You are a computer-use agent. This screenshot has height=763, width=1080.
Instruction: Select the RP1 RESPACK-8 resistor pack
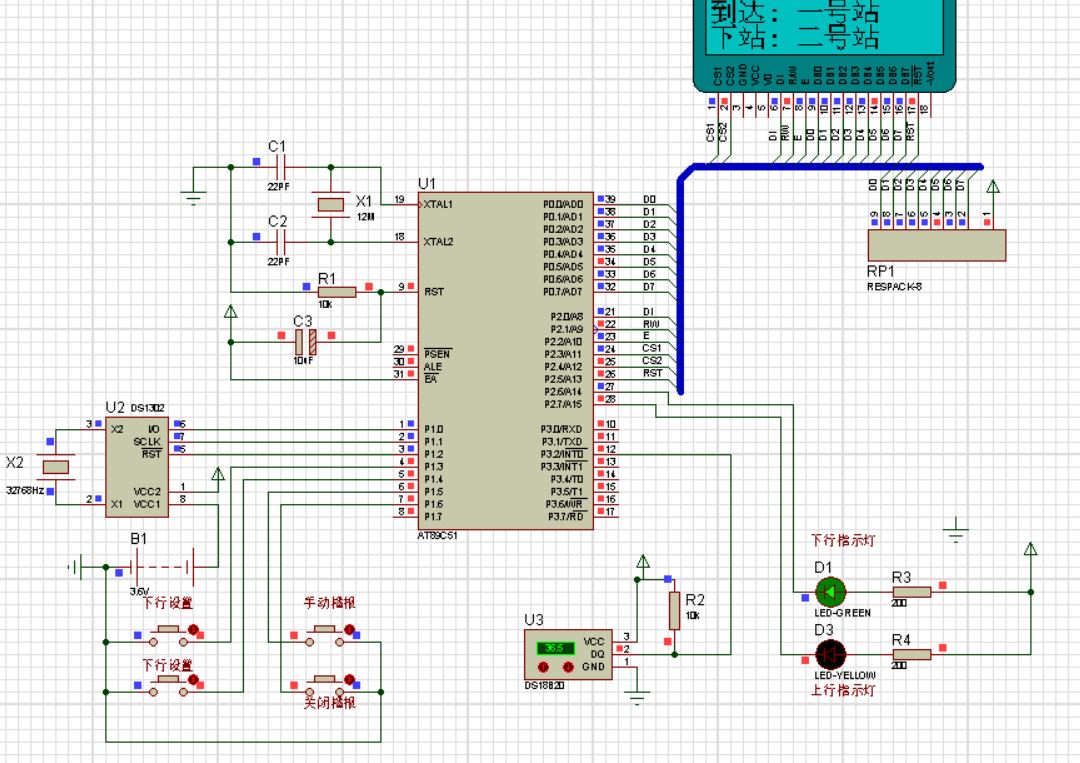click(x=936, y=245)
